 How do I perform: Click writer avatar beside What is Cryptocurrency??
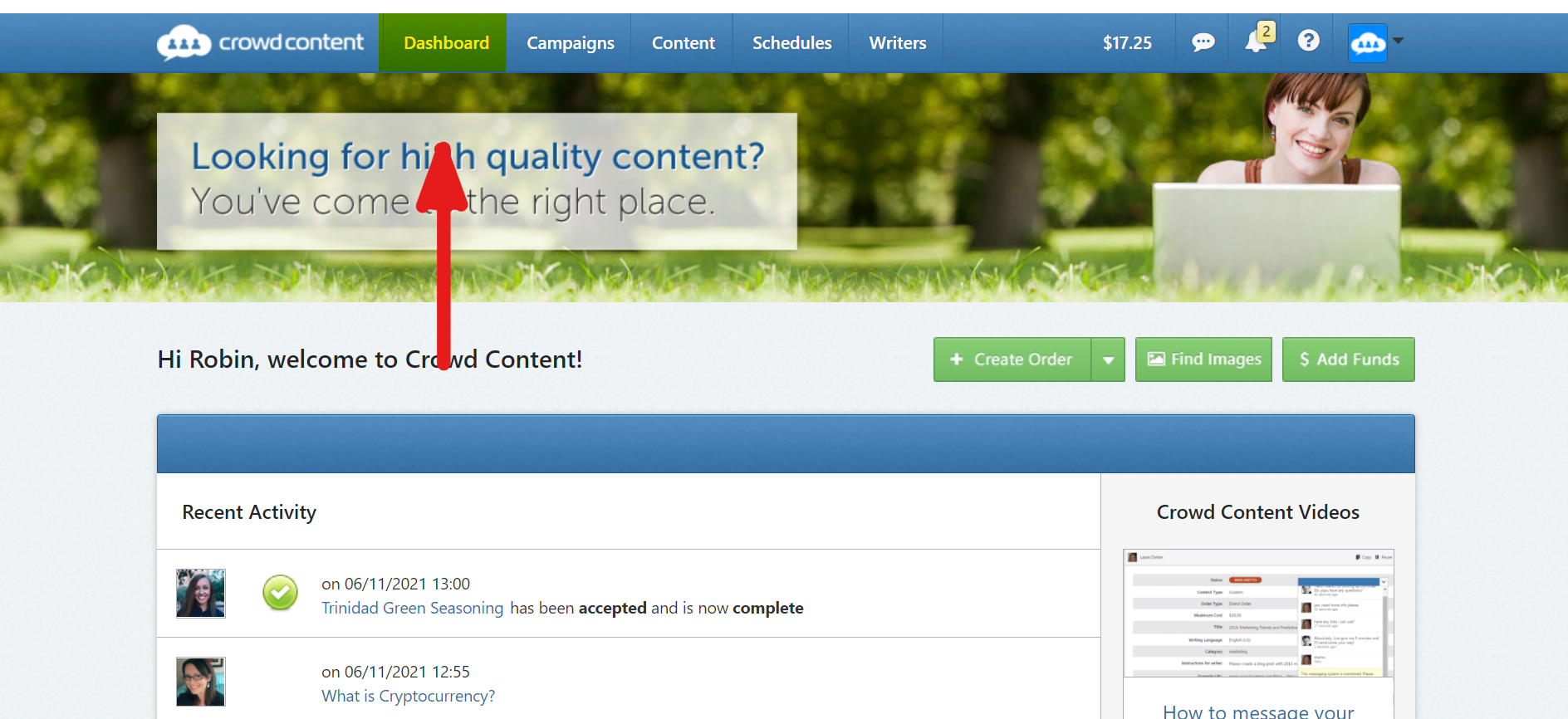[x=200, y=682]
